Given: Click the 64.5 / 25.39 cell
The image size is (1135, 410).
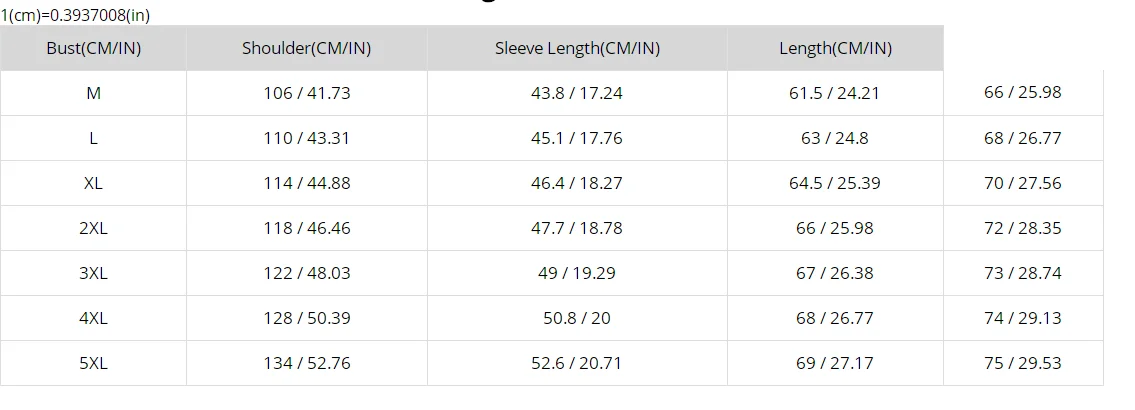Looking at the screenshot, I should [x=835, y=183].
